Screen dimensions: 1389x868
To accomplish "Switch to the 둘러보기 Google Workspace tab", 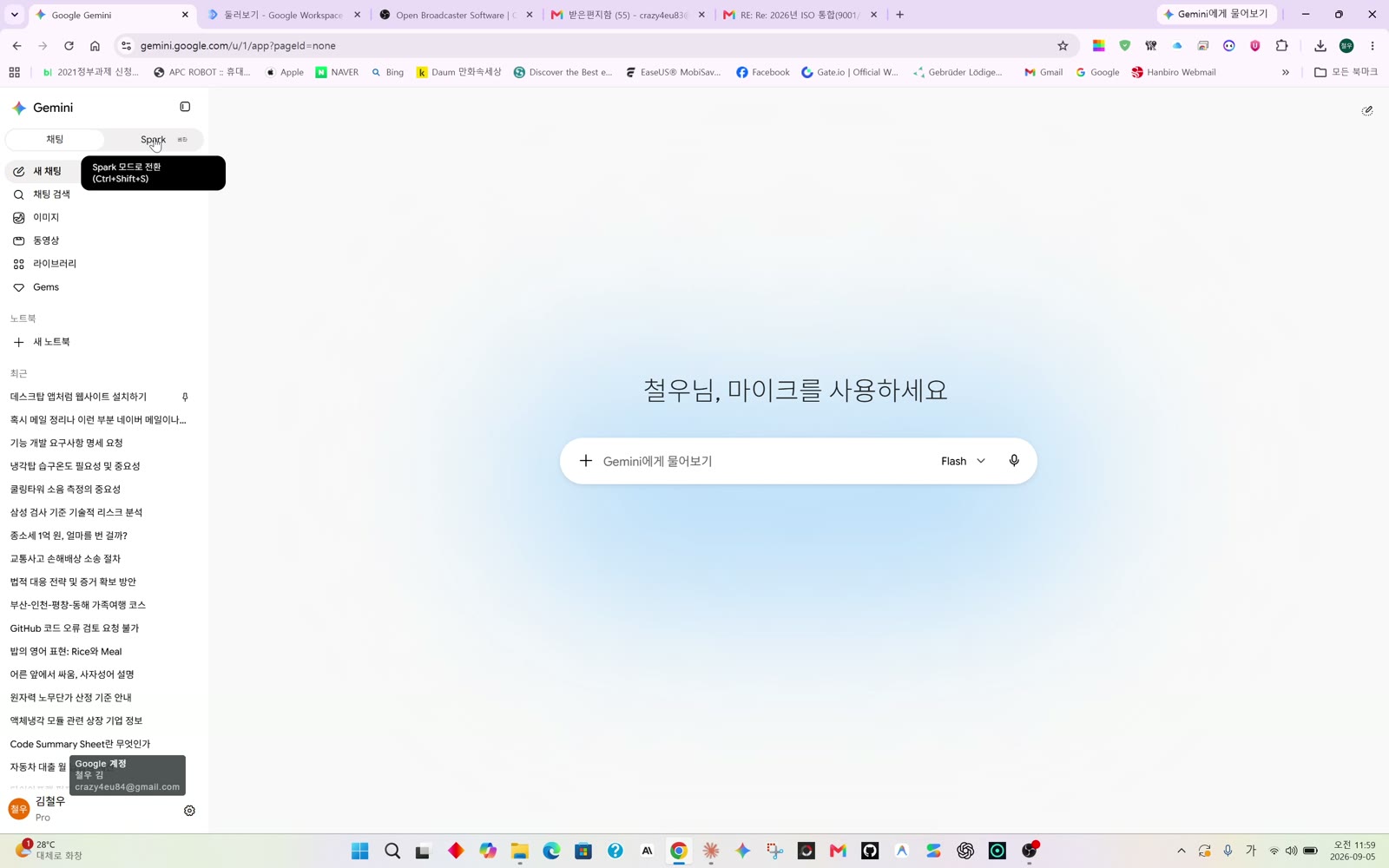I will 284,15.
